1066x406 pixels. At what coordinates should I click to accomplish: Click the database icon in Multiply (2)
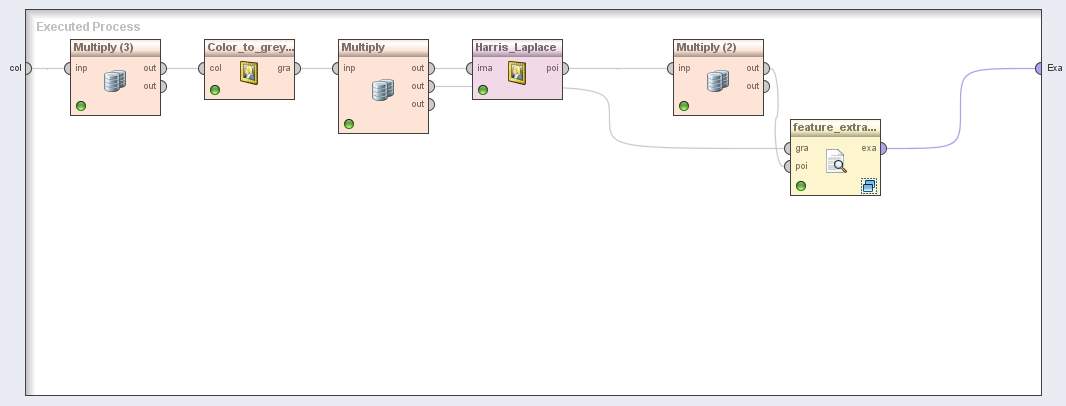(x=718, y=81)
